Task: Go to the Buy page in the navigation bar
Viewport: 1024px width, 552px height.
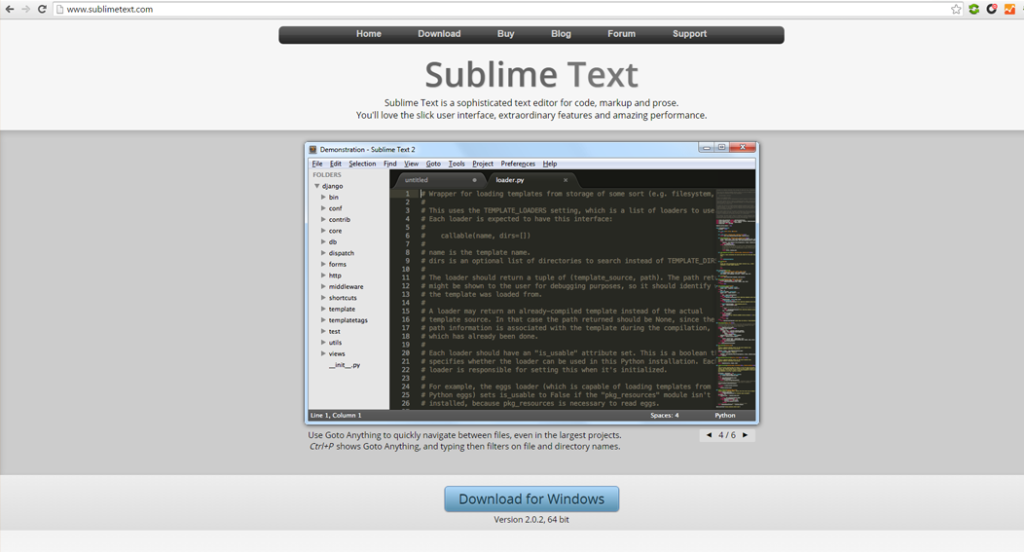Action: click(x=505, y=34)
